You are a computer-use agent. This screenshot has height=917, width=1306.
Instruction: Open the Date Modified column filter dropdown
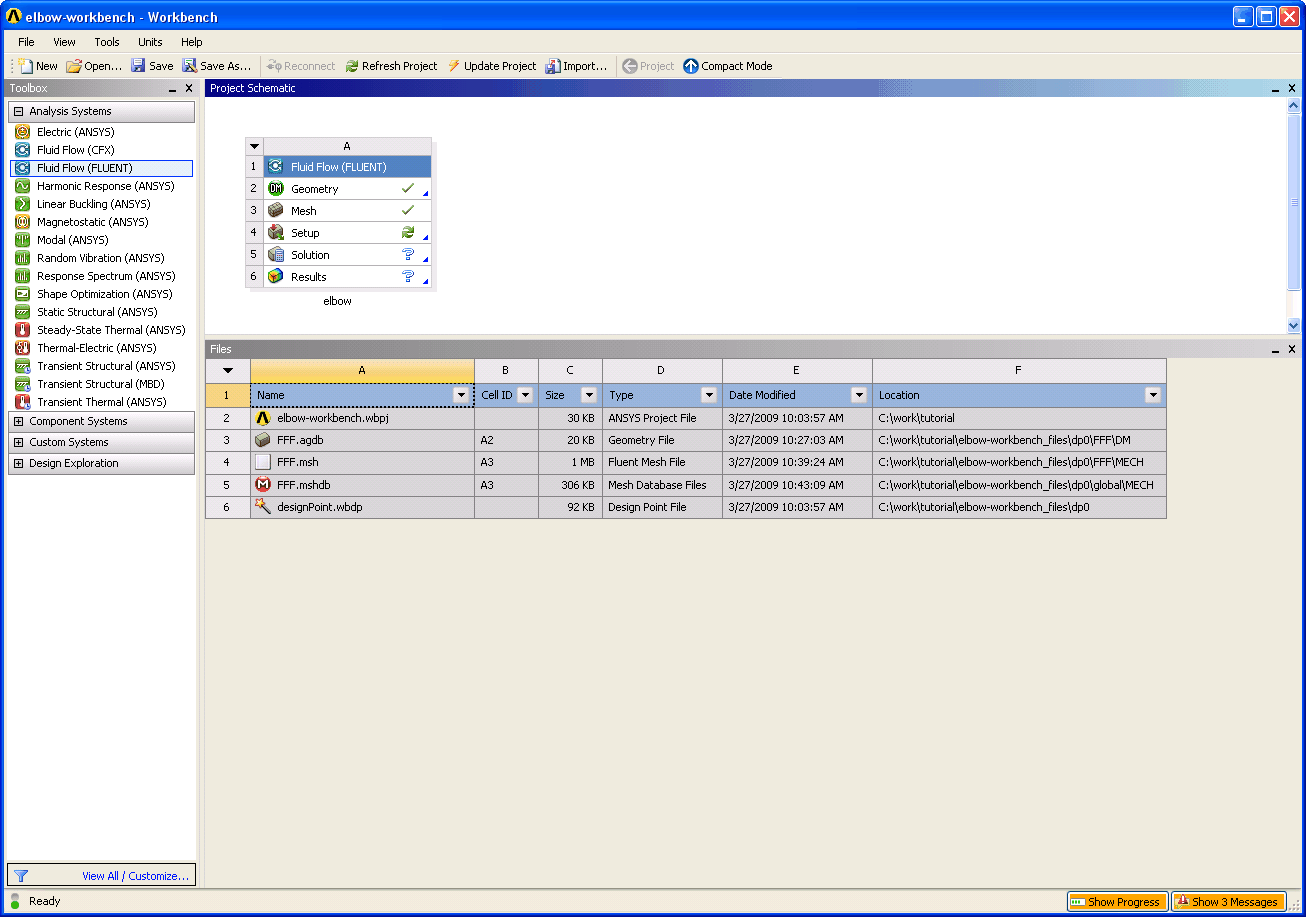point(859,395)
